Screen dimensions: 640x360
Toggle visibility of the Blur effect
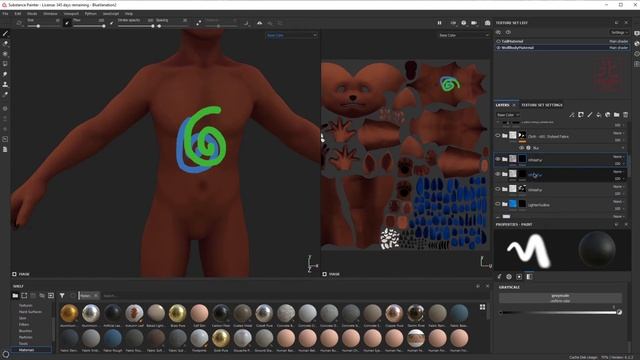pos(521,148)
